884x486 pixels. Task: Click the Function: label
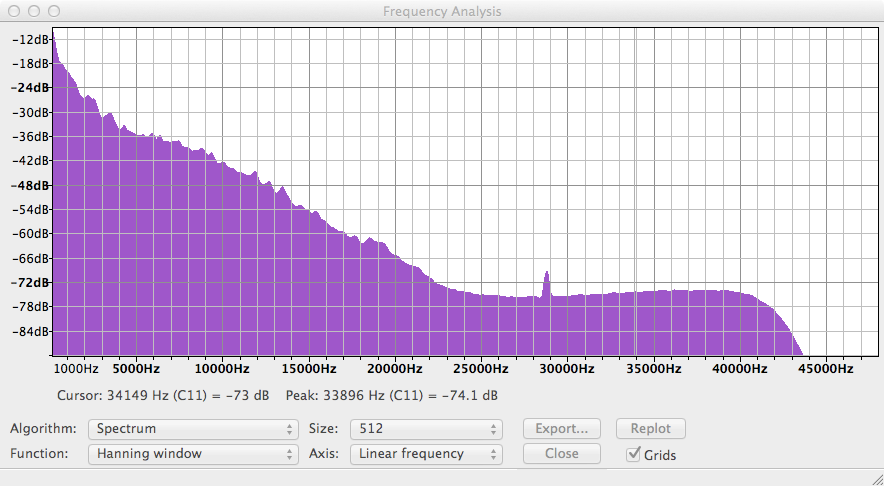click(x=39, y=454)
